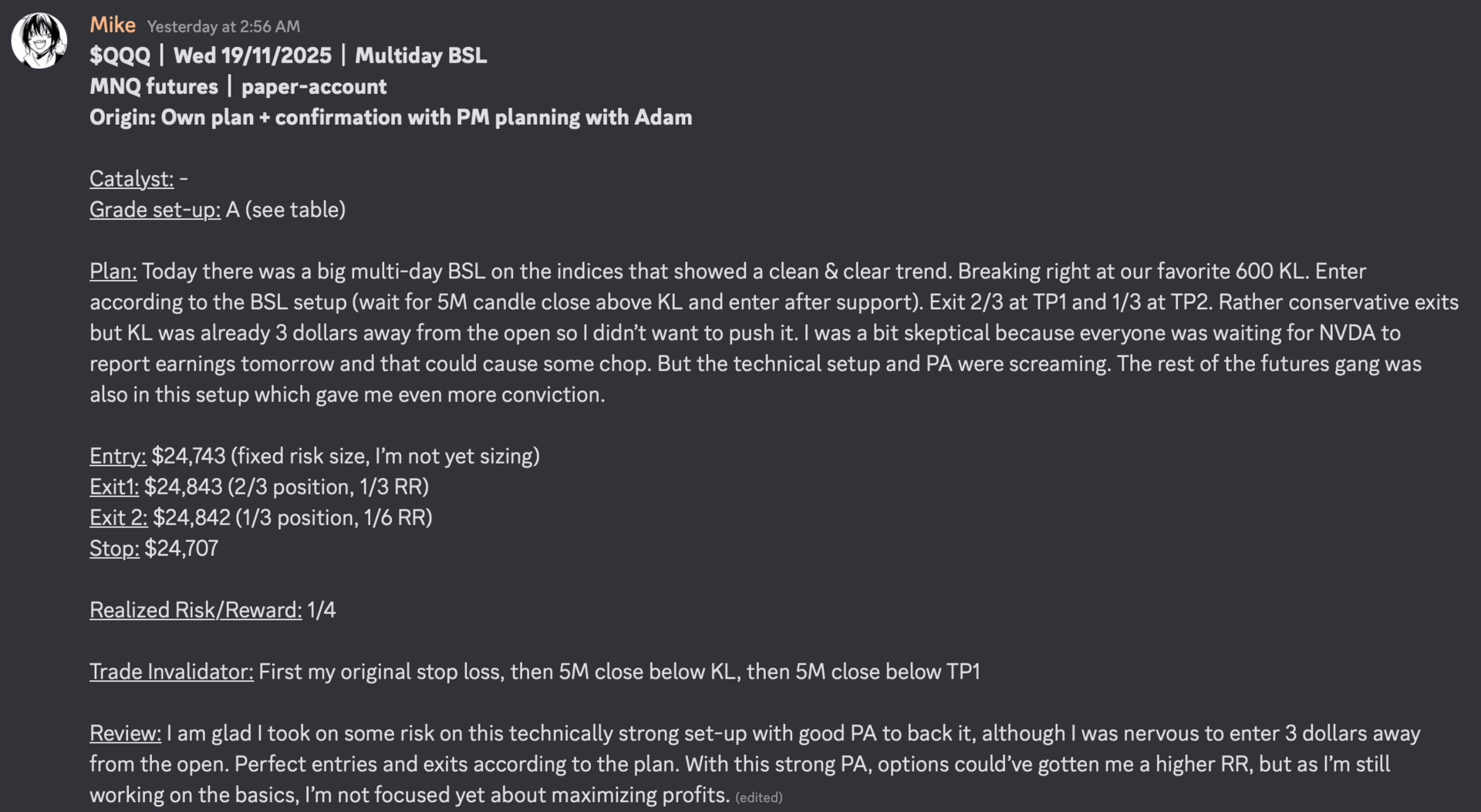Click the underlined 'Plan:' label

click(x=113, y=271)
